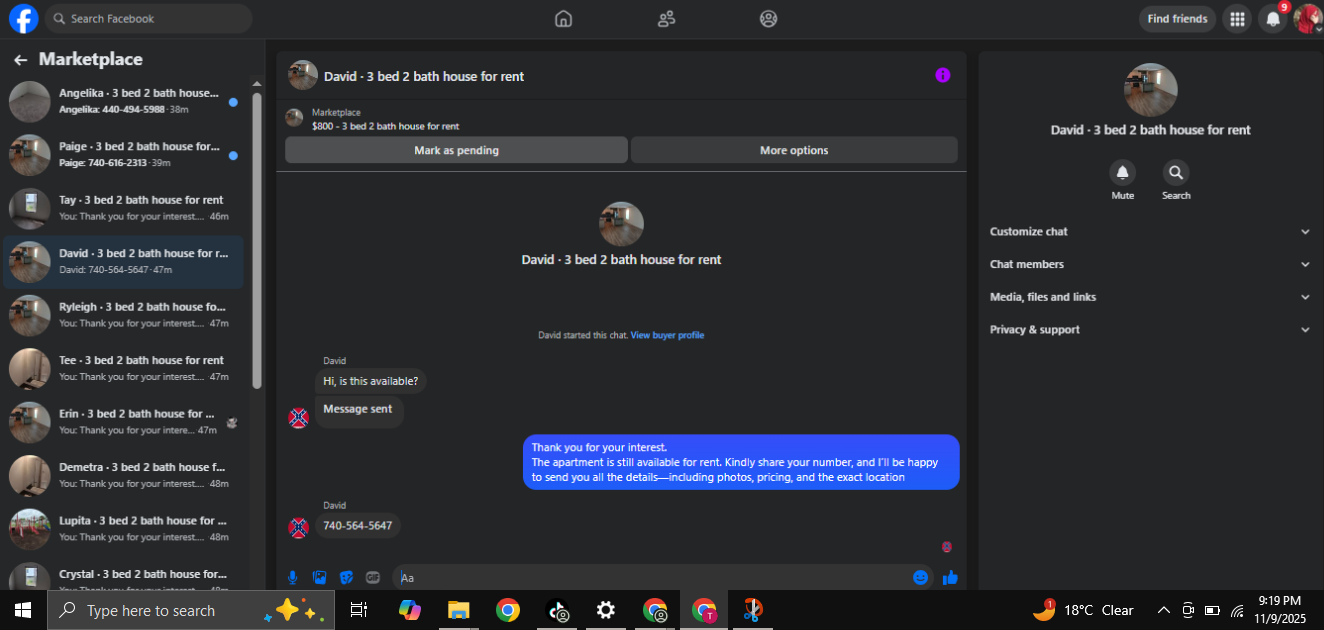Open Crystal's conversation

tap(124, 576)
